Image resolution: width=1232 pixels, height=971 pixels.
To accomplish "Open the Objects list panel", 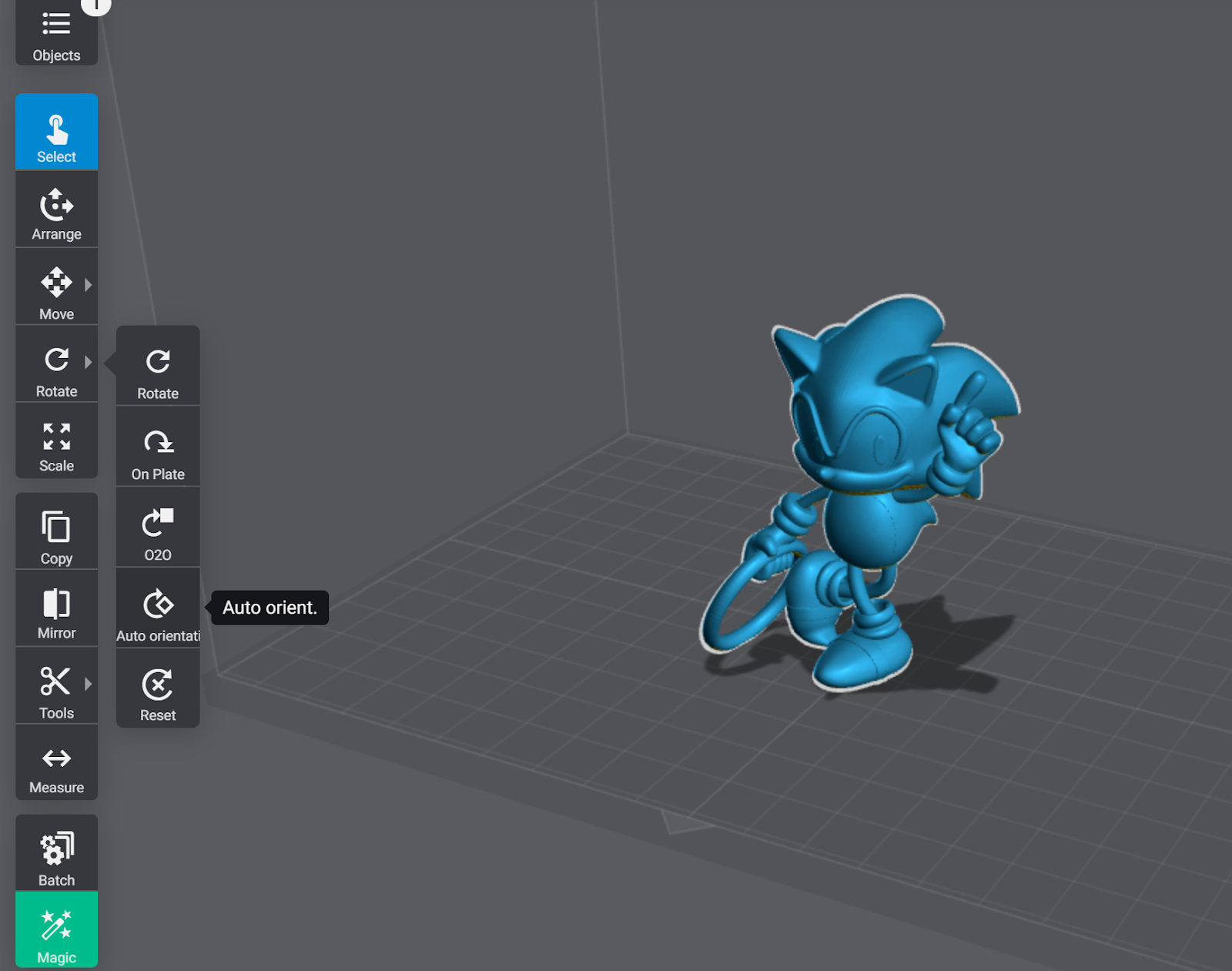I will 56,32.
